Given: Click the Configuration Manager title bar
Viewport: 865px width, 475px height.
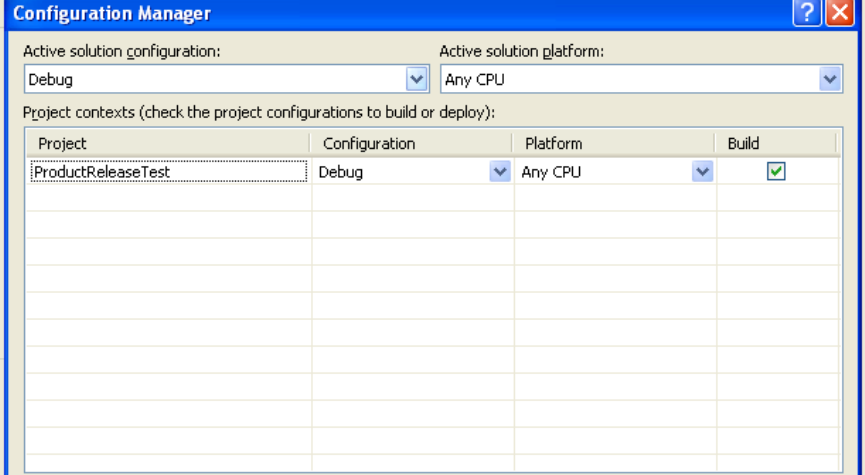Looking at the screenshot, I should tap(400, 13).
